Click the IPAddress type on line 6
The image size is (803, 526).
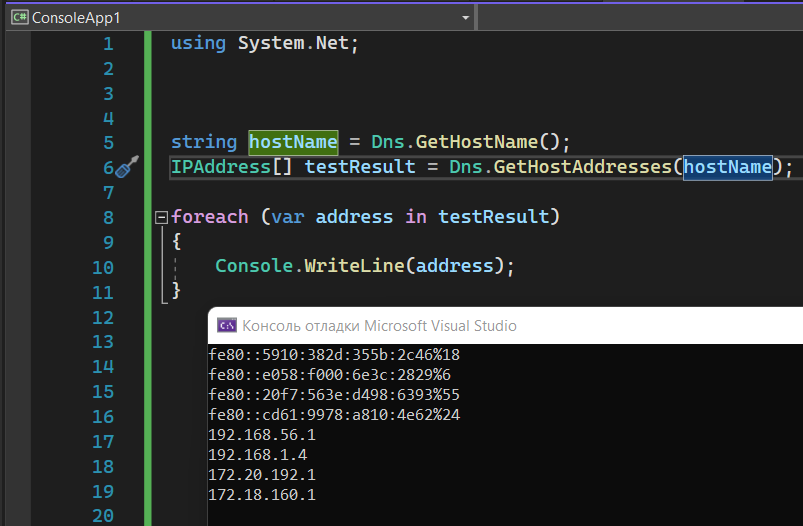coord(221,167)
